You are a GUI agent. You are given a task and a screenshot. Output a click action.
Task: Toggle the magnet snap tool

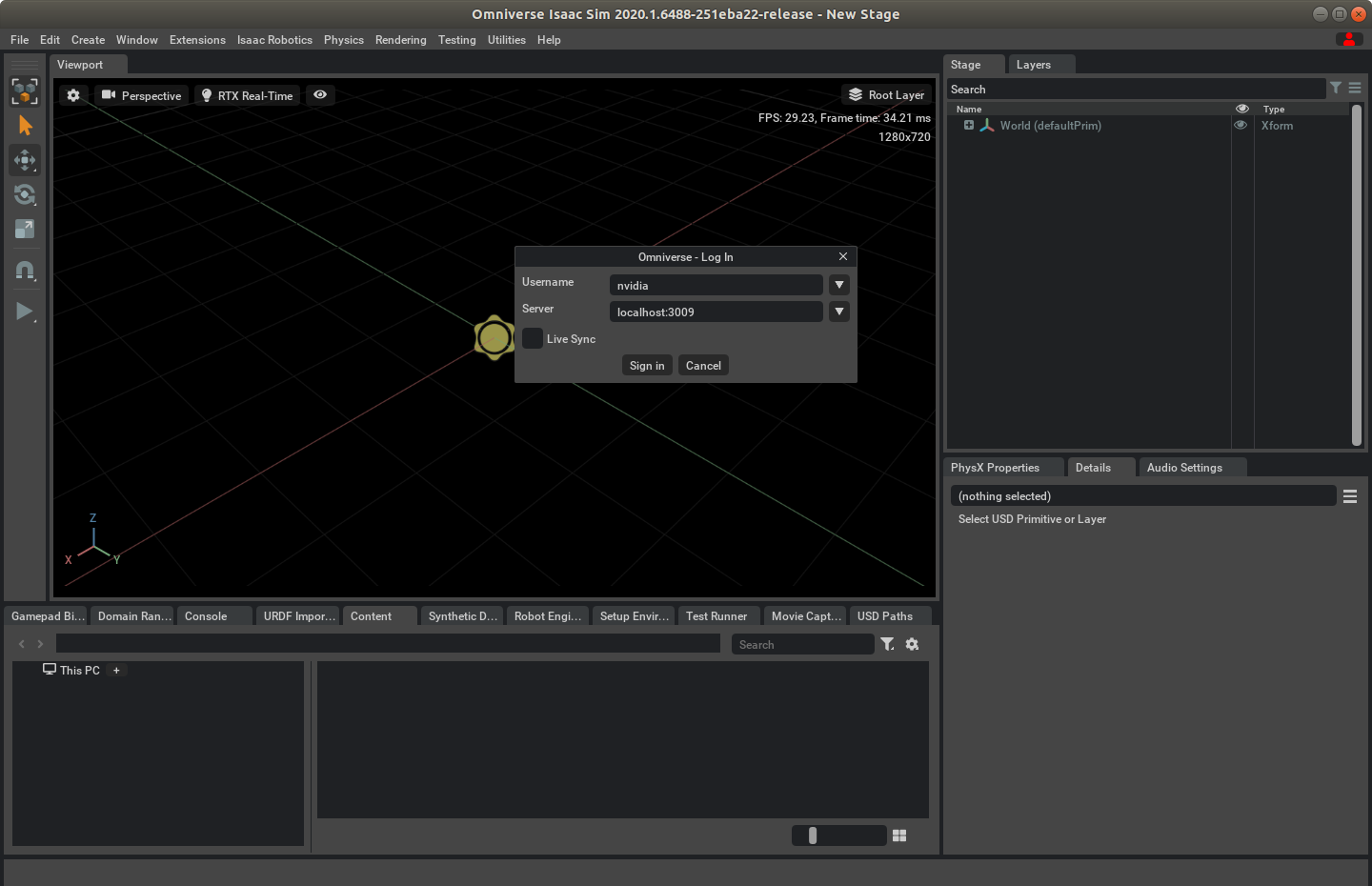25,272
